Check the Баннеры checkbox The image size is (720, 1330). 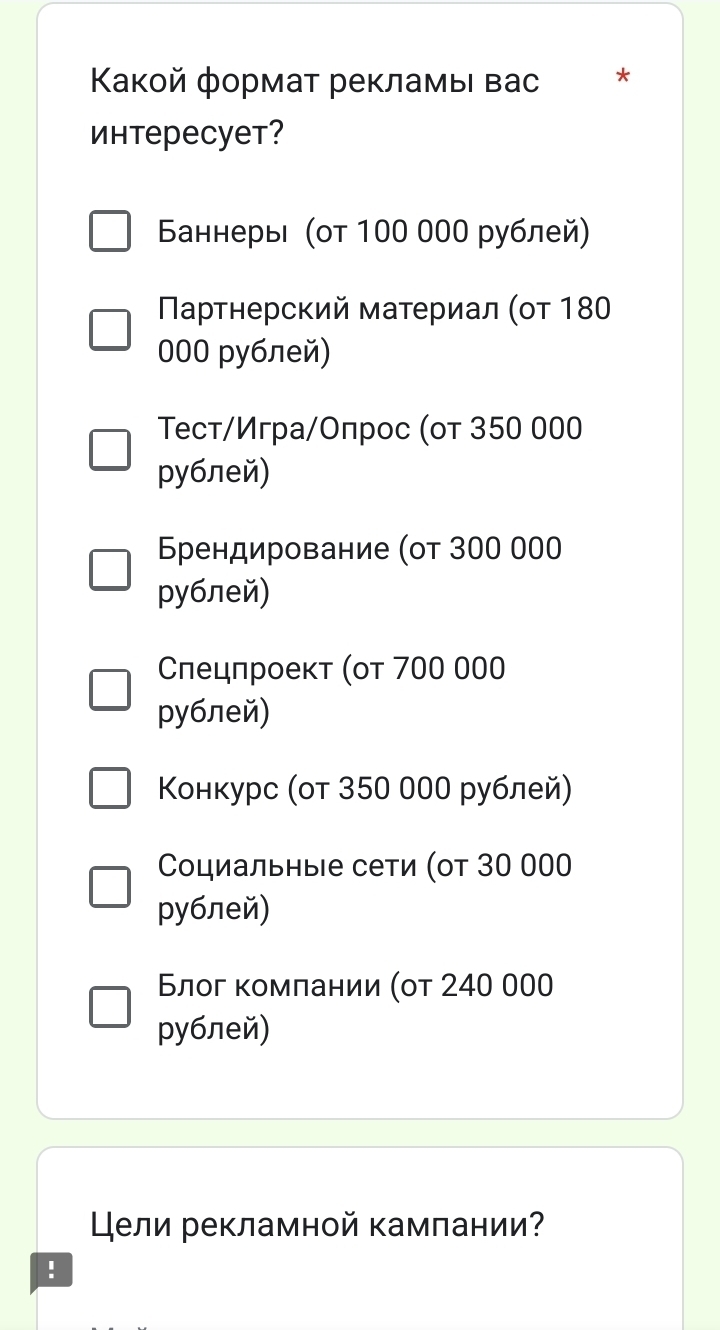coord(110,231)
